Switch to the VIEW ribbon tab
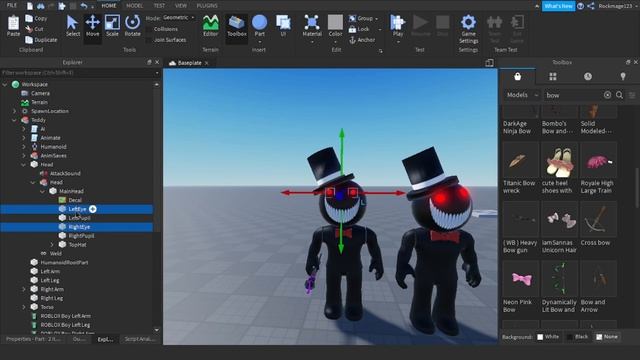The image size is (640, 360). (x=180, y=6)
